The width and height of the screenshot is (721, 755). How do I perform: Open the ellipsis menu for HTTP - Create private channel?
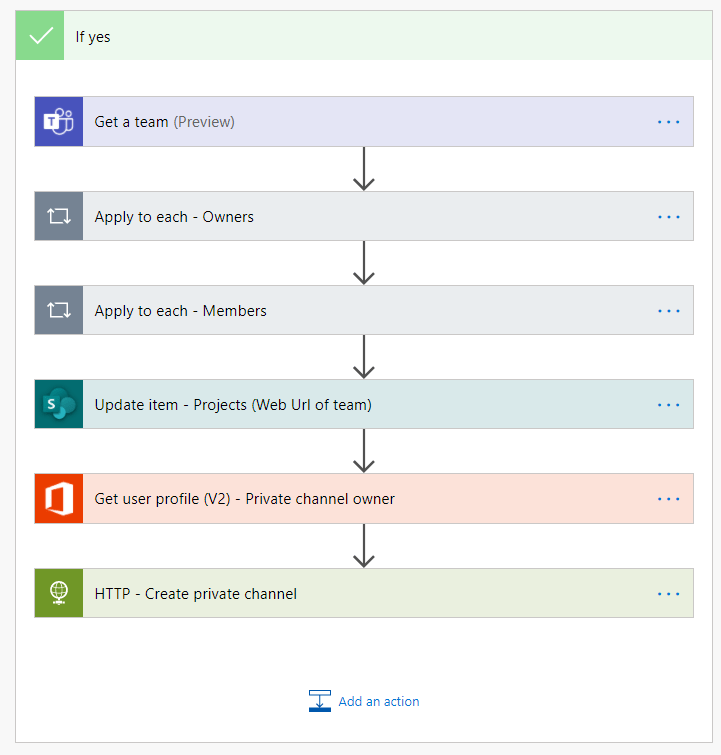[668, 593]
